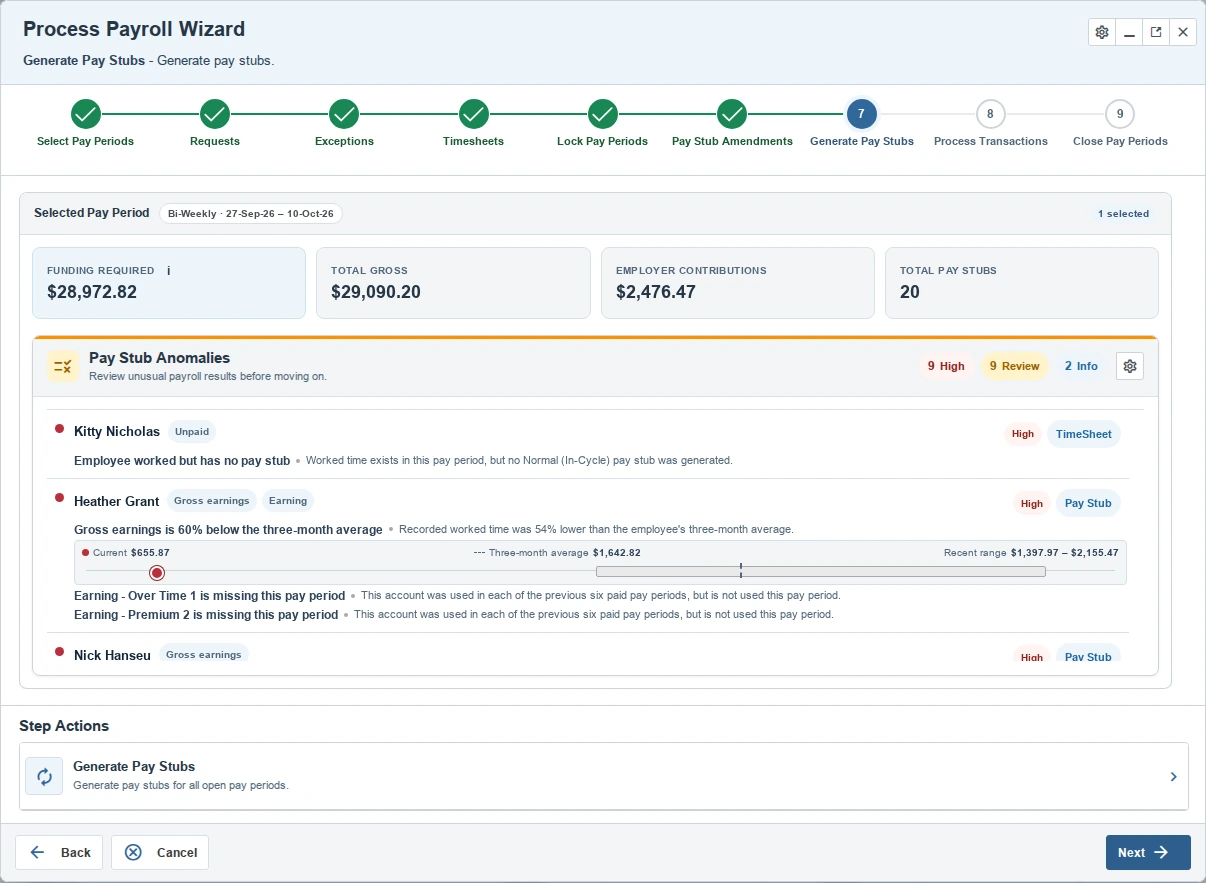Screen dimensions: 1206x883
Task: Click 'Employee worked but has no pay stub'
Action: tap(182, 461)
